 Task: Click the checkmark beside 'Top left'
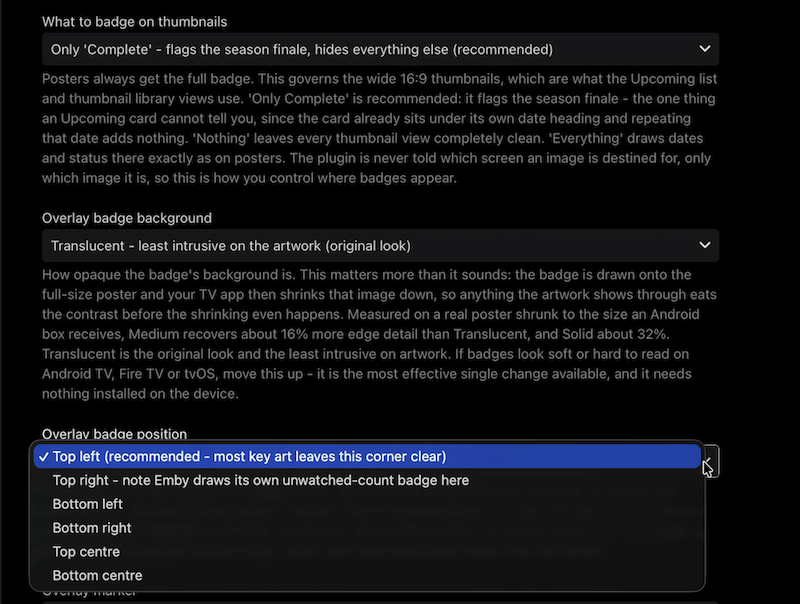(43, 457)
